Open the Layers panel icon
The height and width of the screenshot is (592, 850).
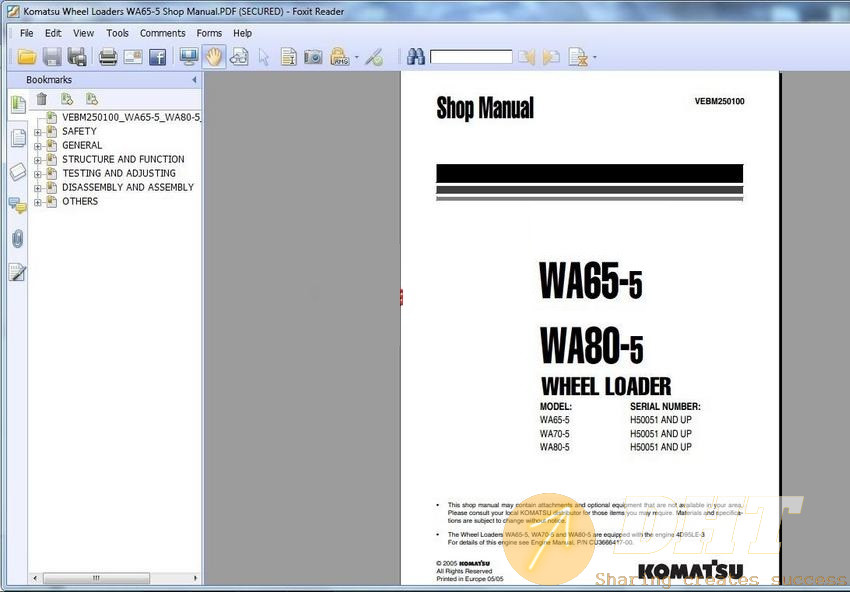(x=17, y=171)
